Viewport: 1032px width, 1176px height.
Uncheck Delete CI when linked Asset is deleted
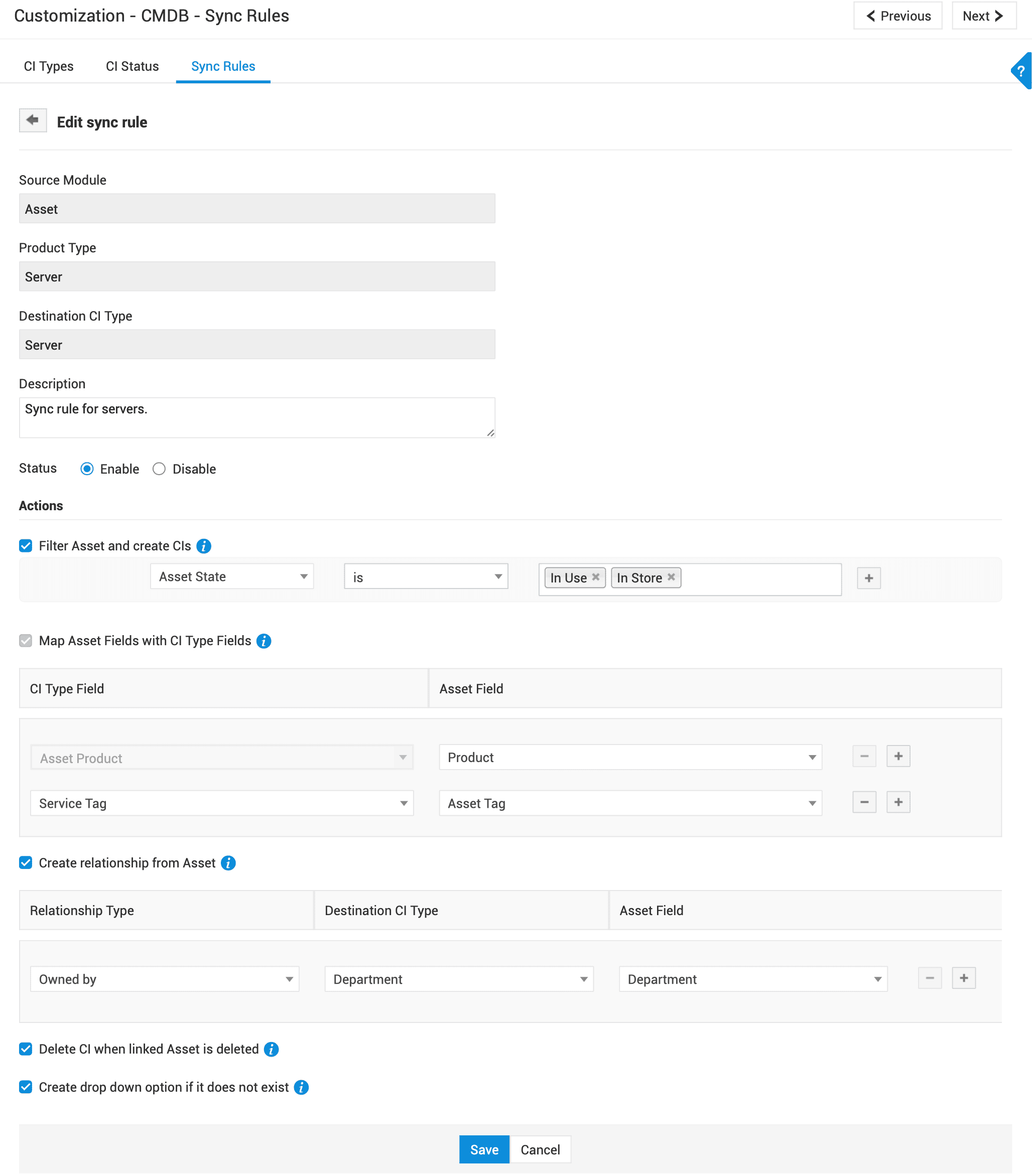26,1049
